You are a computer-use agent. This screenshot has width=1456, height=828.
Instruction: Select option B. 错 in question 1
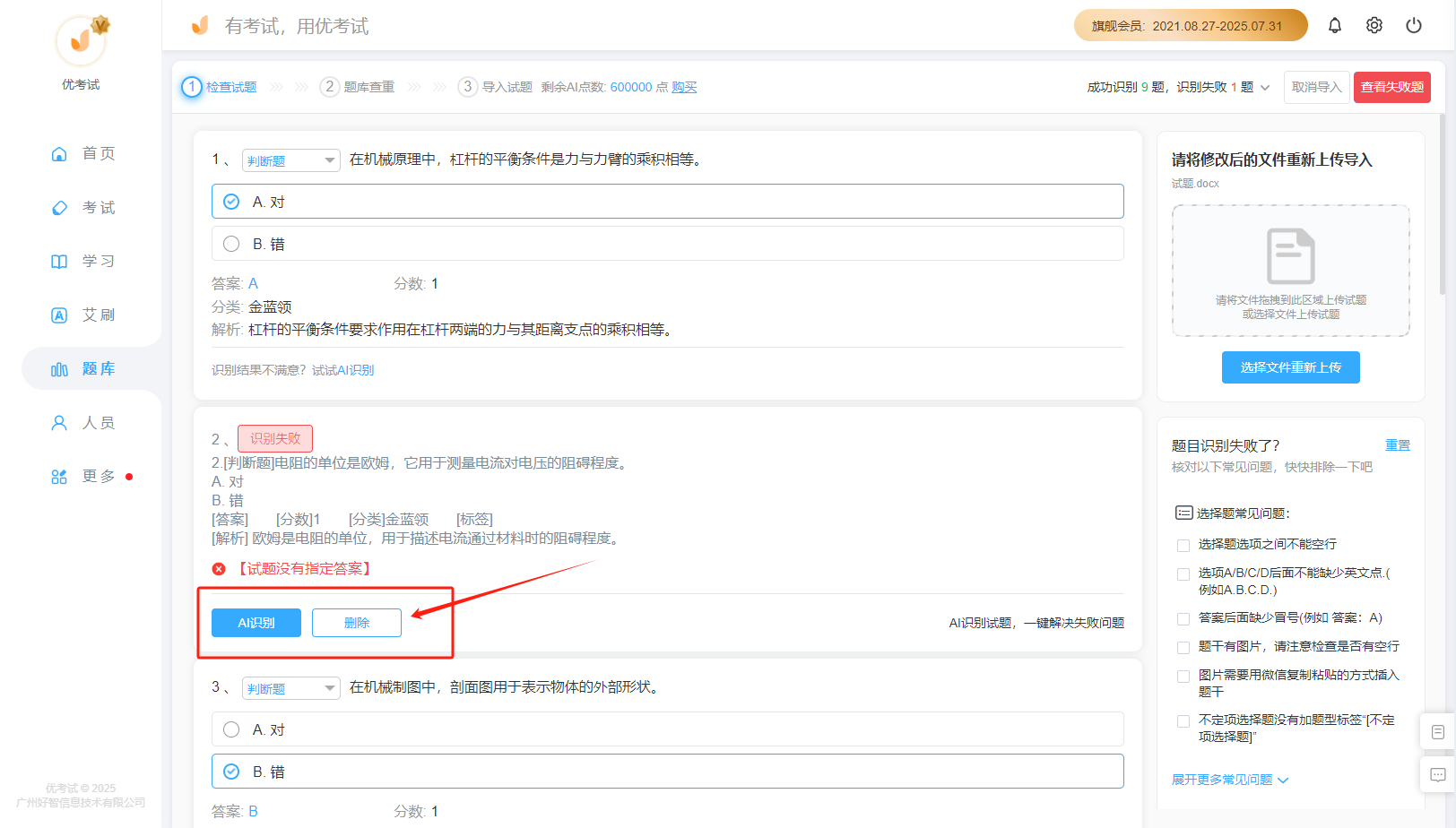coord(668,244)
